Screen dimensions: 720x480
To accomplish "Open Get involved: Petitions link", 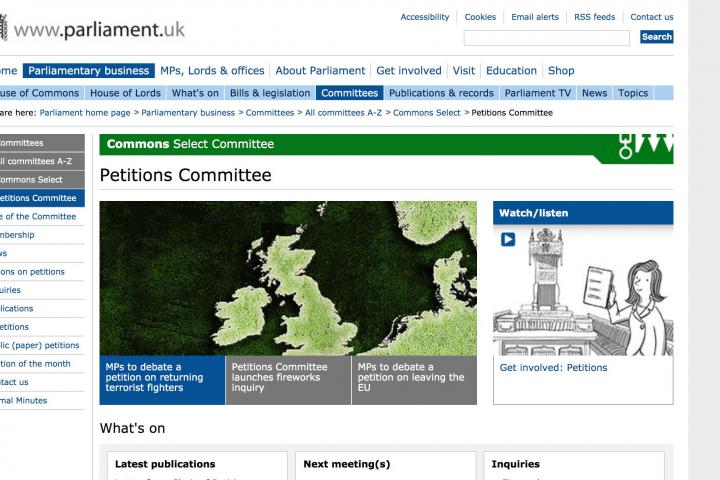I will click(x=553, y=367).
